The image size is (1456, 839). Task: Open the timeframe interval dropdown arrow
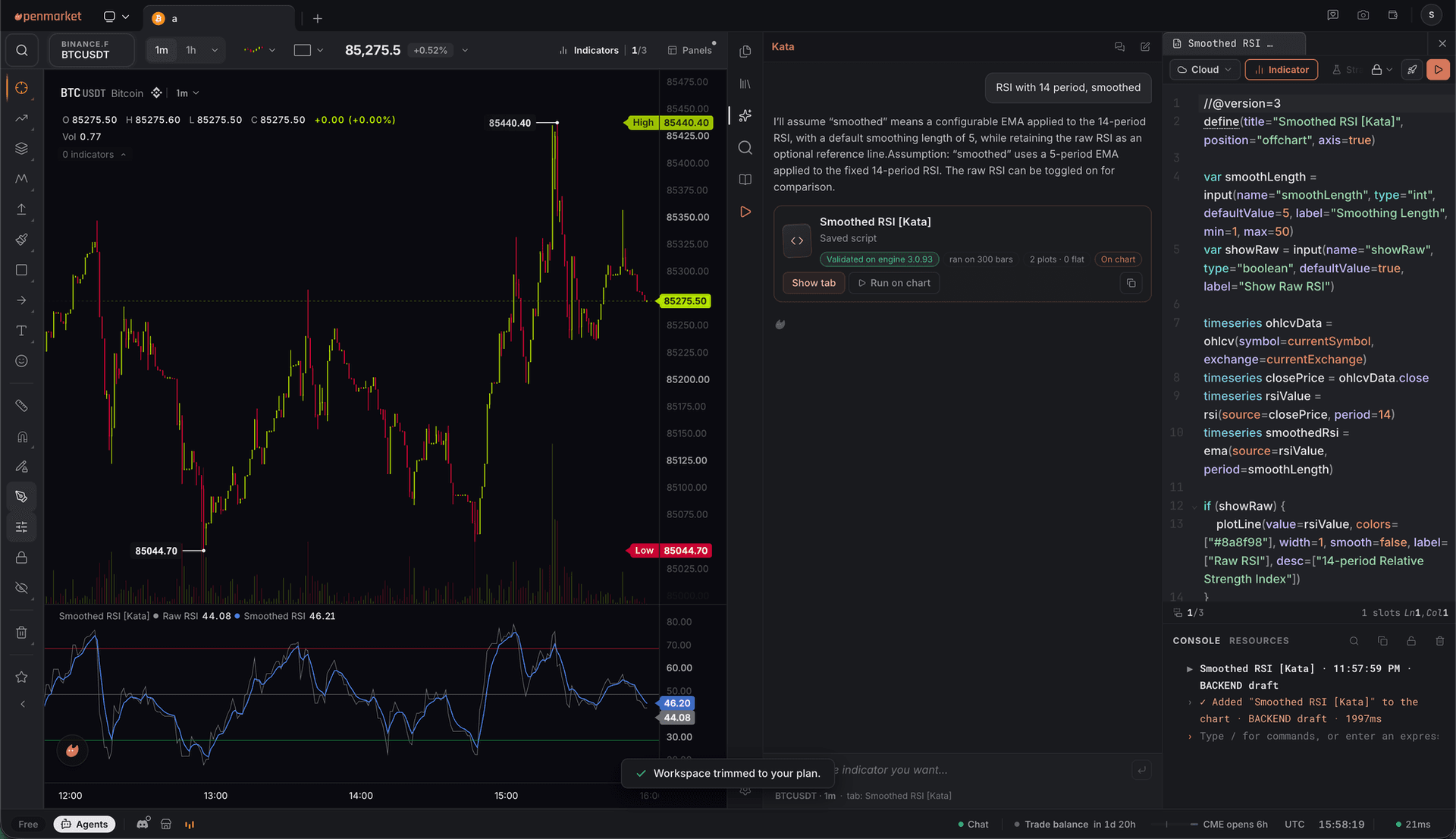point(215,51)
